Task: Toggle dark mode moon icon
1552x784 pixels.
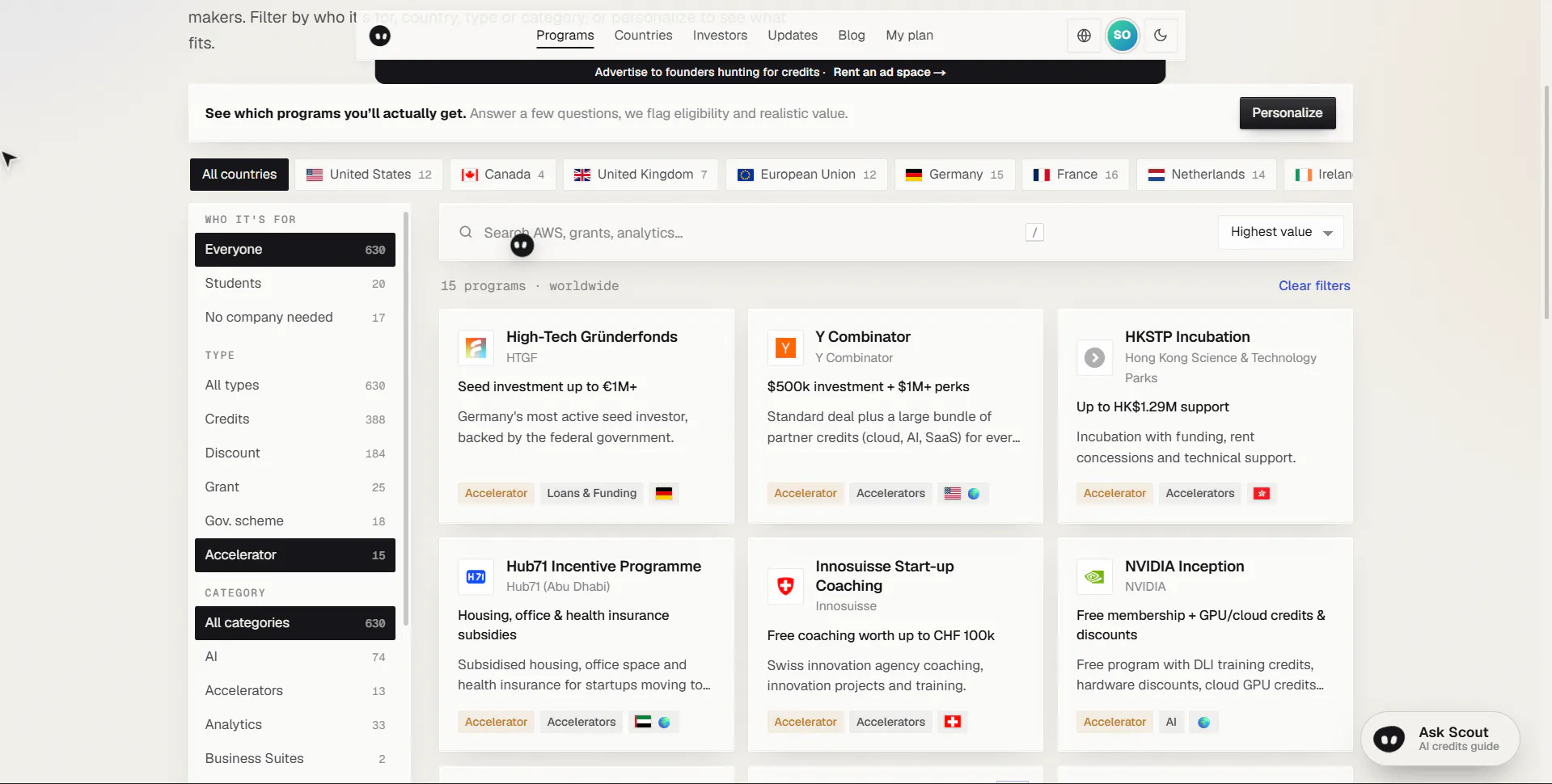Action: tap(1161, 36)
